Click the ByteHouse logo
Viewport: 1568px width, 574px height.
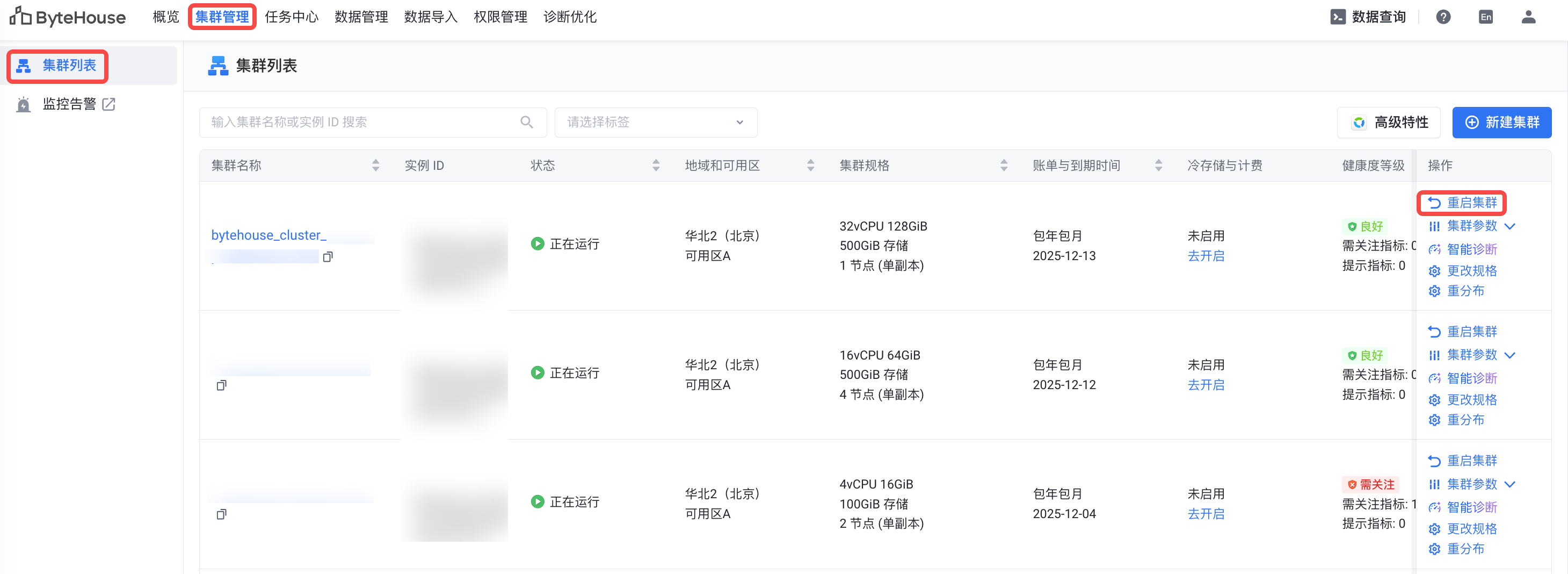tap(68, 17)
